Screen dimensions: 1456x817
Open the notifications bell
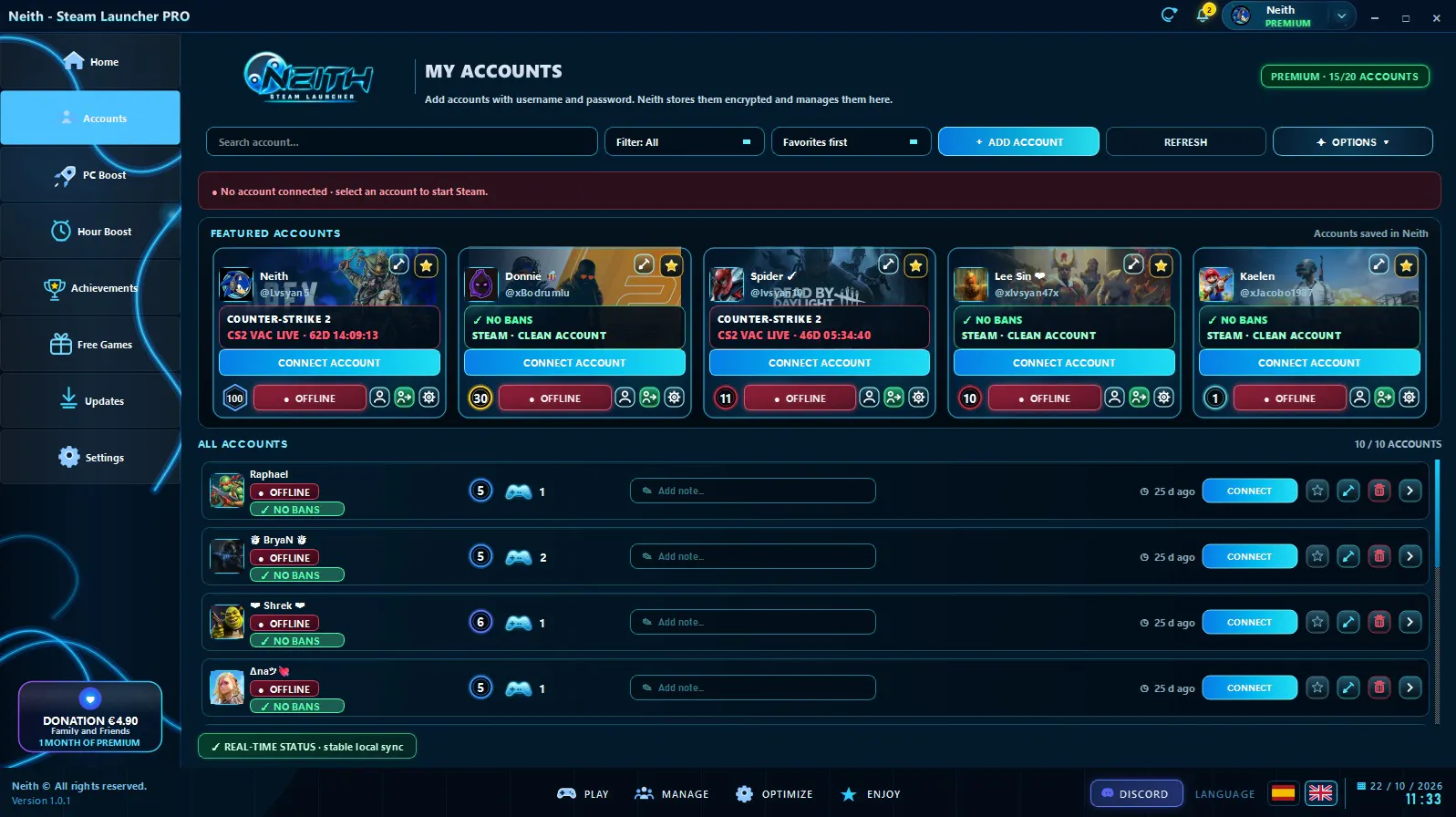pos(1203,15)
